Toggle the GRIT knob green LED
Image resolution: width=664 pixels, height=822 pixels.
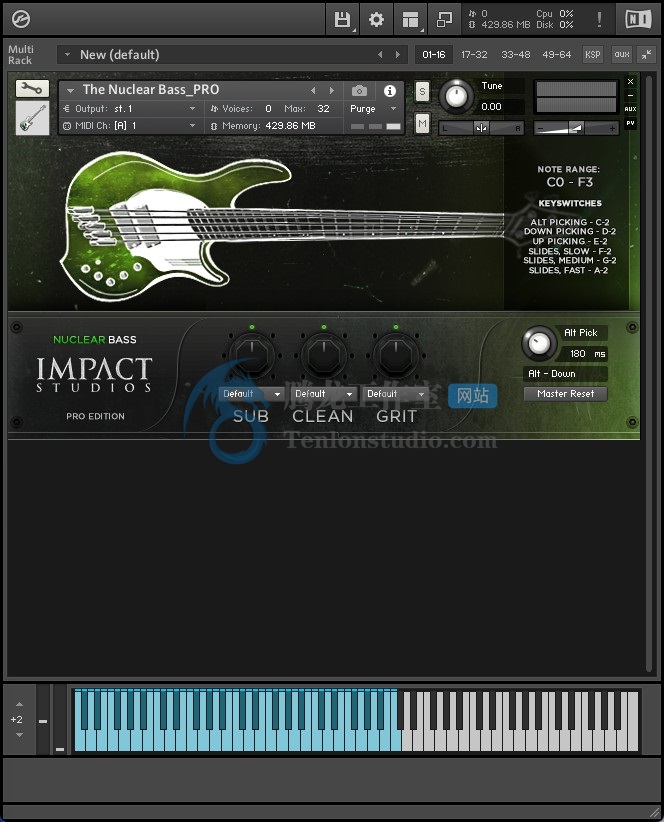396,327
